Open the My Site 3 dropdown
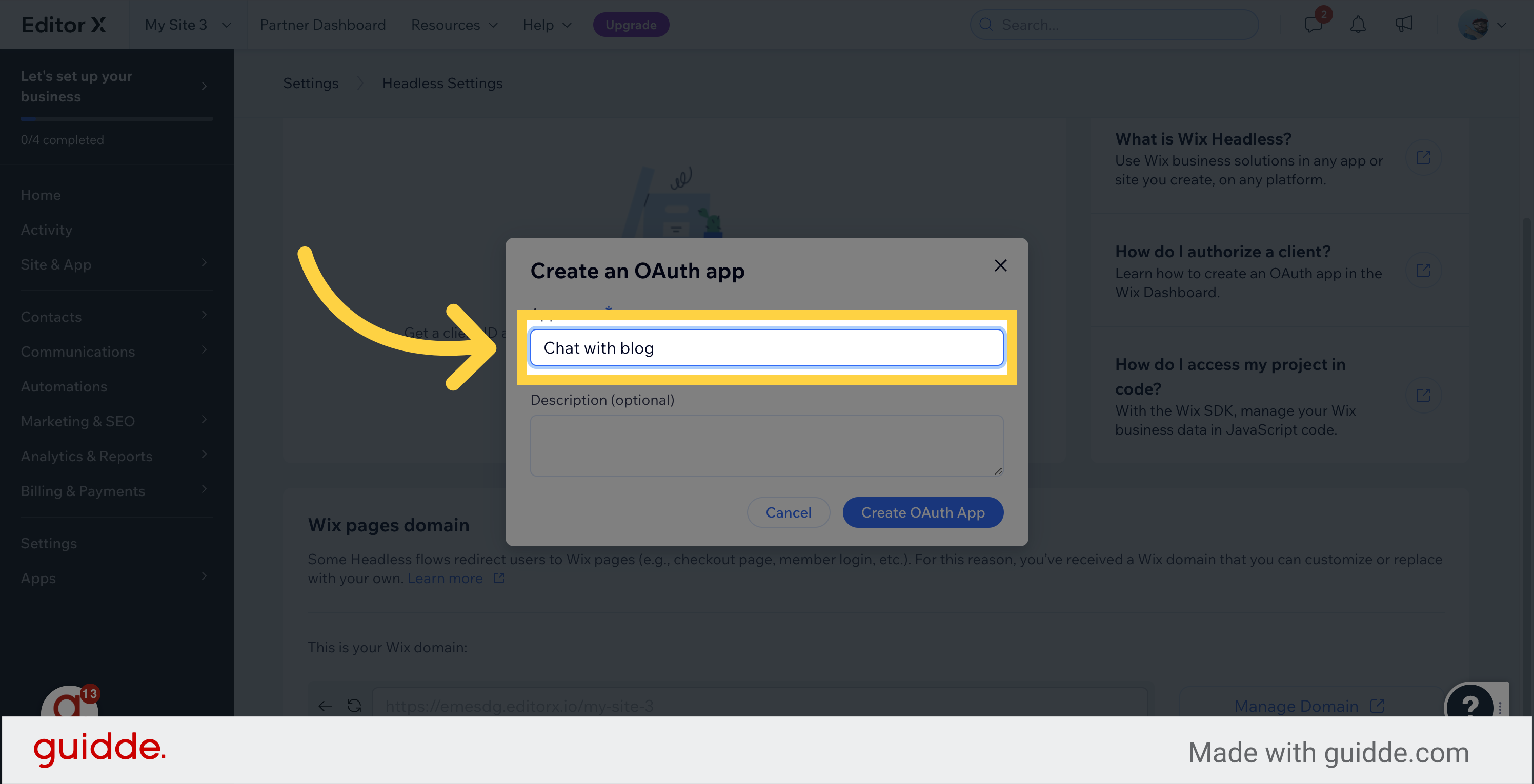Viewport: 1534px width, 784px height. pos(187,25)
